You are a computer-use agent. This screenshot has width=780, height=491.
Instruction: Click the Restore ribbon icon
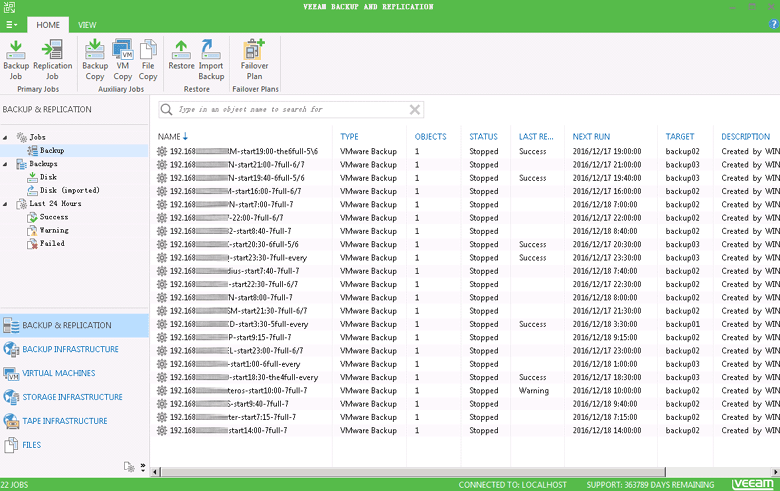(181, 55)
